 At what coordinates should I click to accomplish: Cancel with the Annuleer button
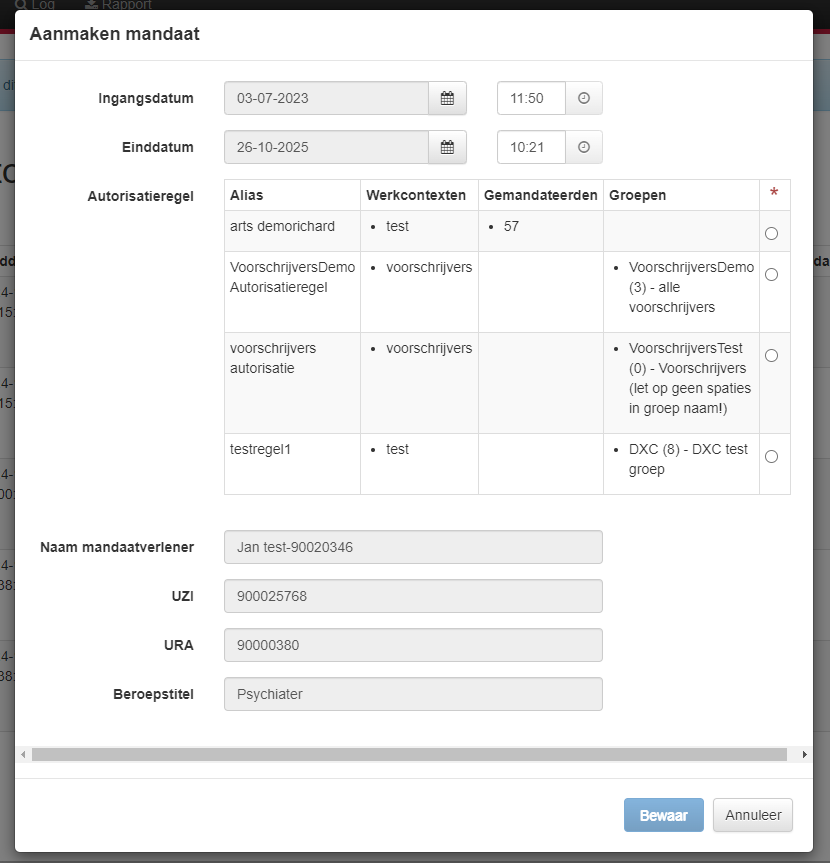point(752,815)
